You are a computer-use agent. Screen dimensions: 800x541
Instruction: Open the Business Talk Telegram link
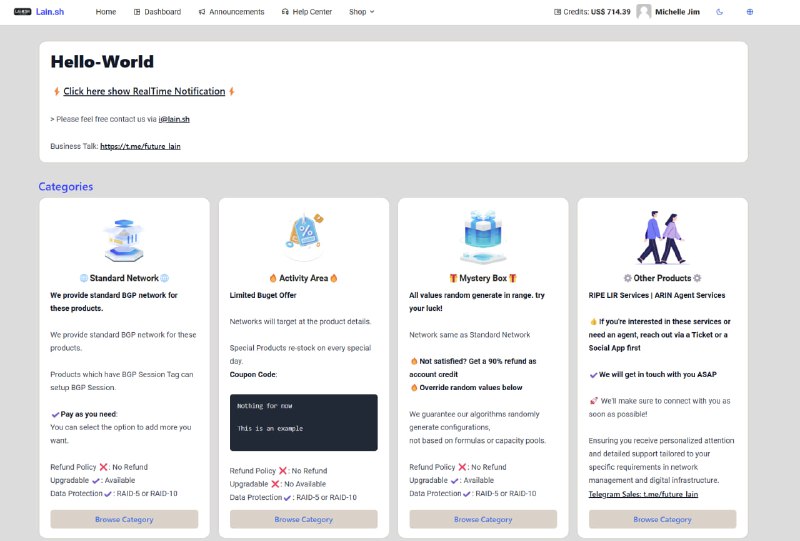coord(140,146)
